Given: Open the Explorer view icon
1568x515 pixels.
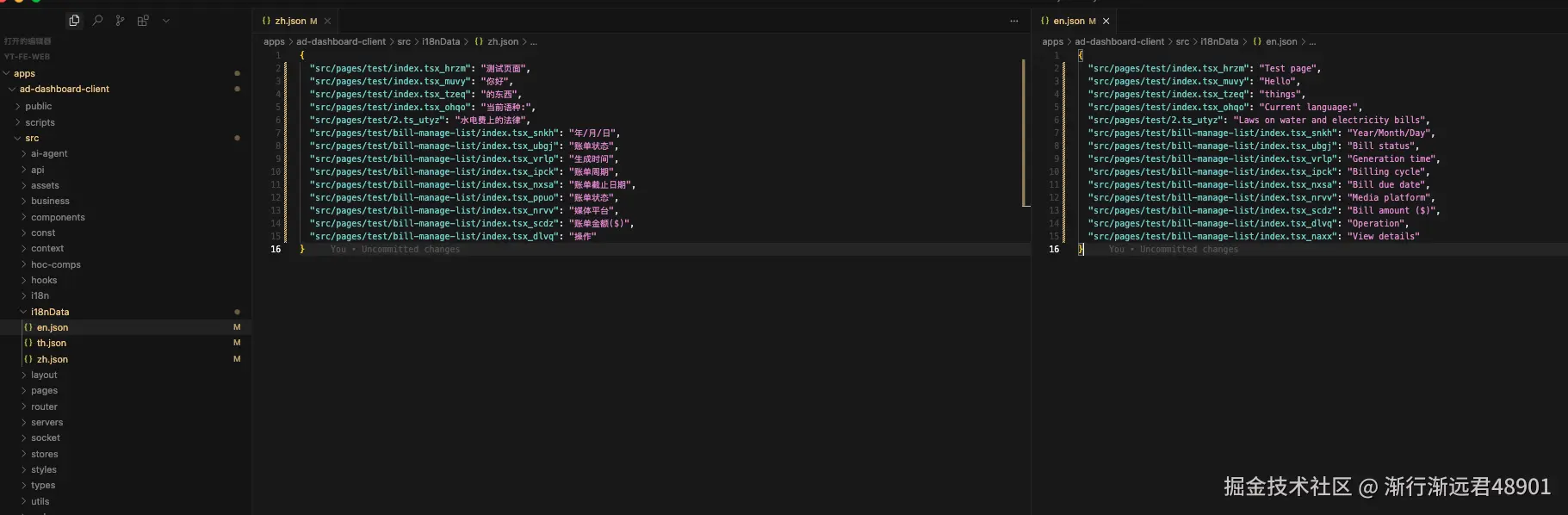Looking at the screenshot, I should click(x=74, y=21).
